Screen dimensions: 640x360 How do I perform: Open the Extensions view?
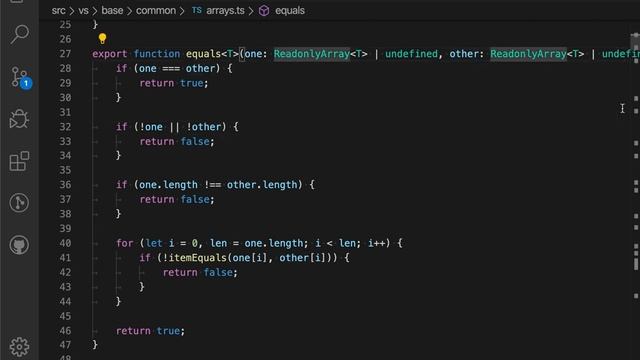tap(19, 161)
